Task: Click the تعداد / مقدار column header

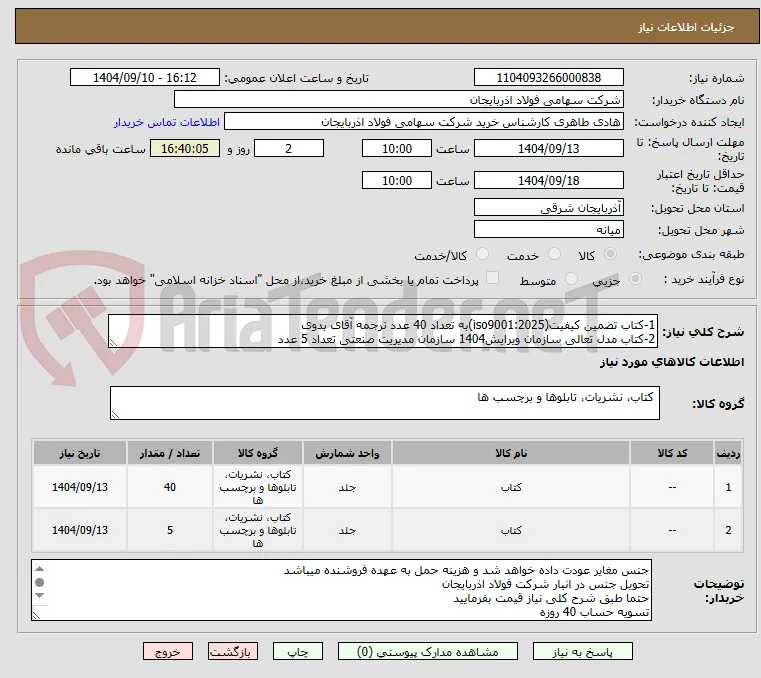Action: 170,453
